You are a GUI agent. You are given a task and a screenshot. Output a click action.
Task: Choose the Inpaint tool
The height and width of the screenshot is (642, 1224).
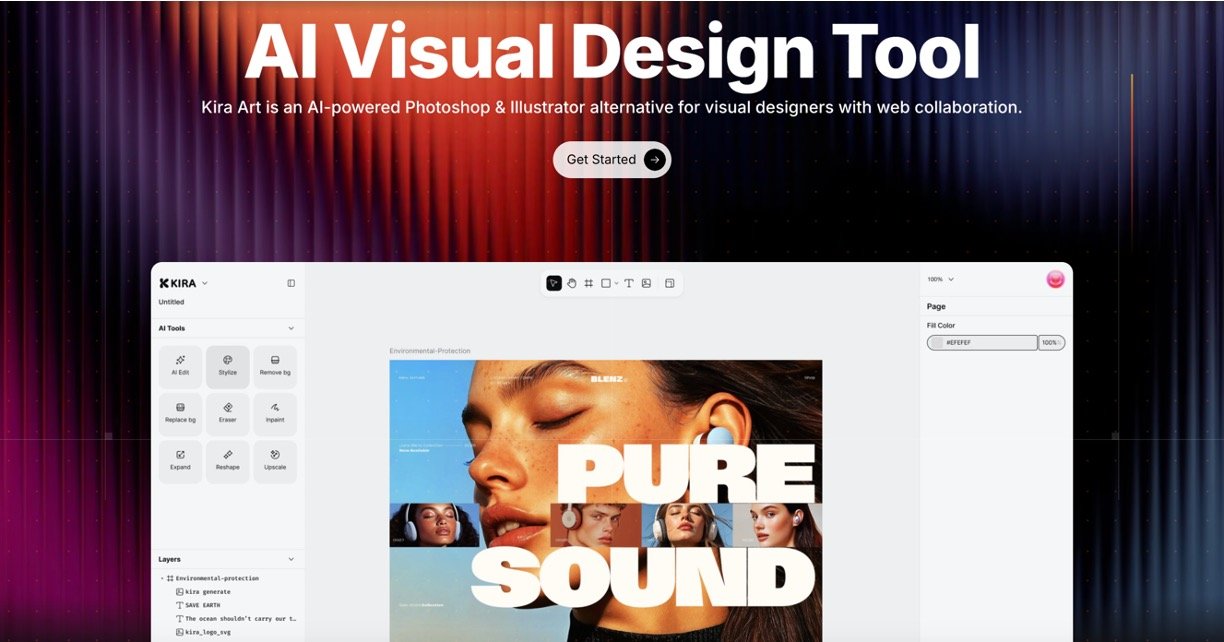tap(275, 414)
